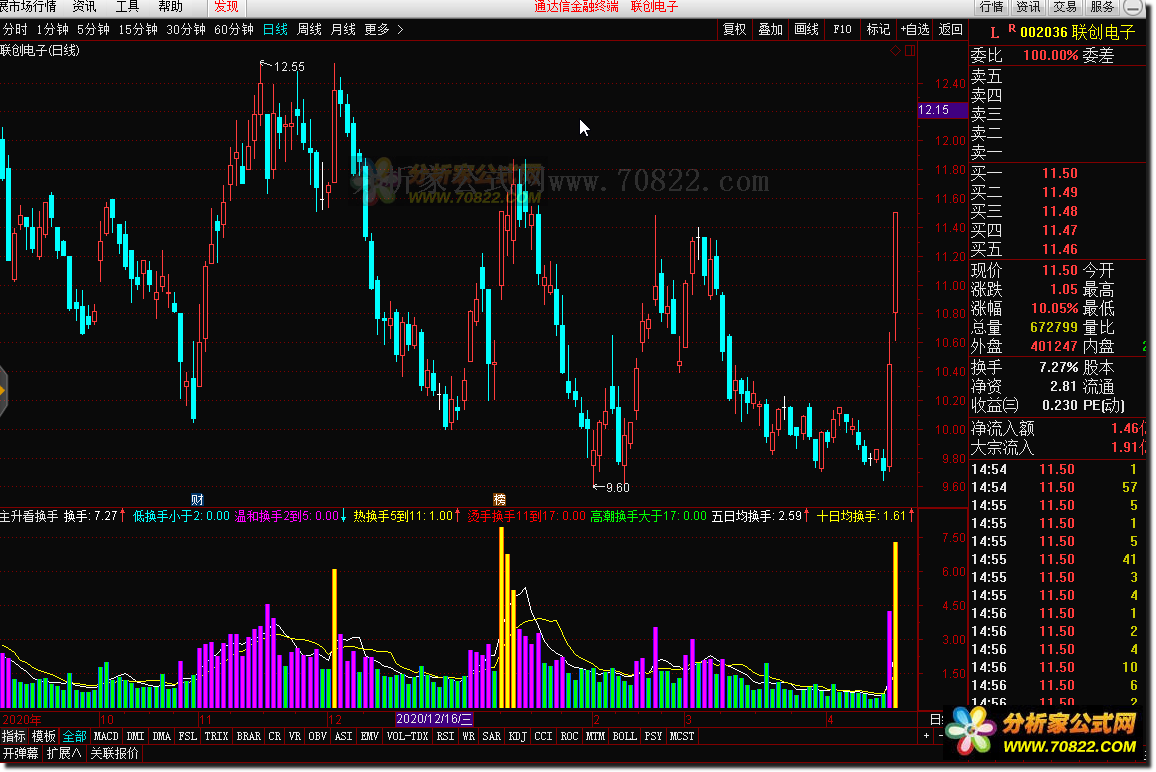The height and width of the screenshot is (772, 1156).
Task: Click the small window icon above the chart
Action: [x=910, y=50]
